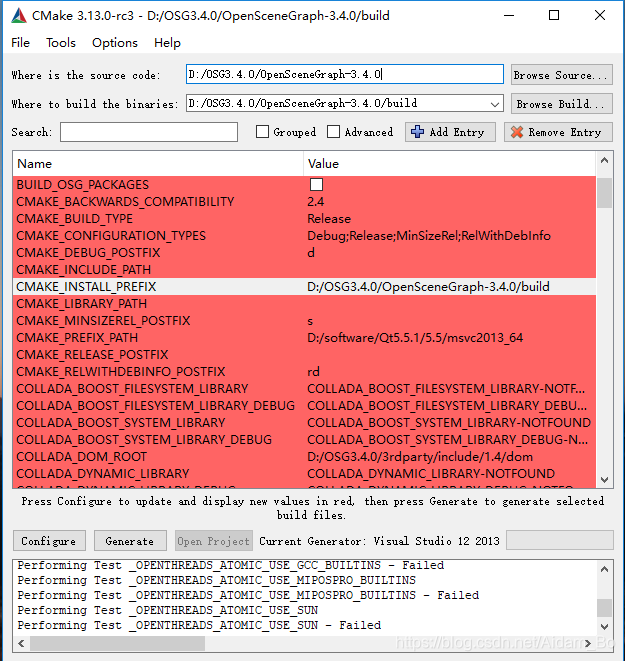Click the CMake logo in the title bar
The width and height of the screenshot is (625, 661).
coord(19,16)
